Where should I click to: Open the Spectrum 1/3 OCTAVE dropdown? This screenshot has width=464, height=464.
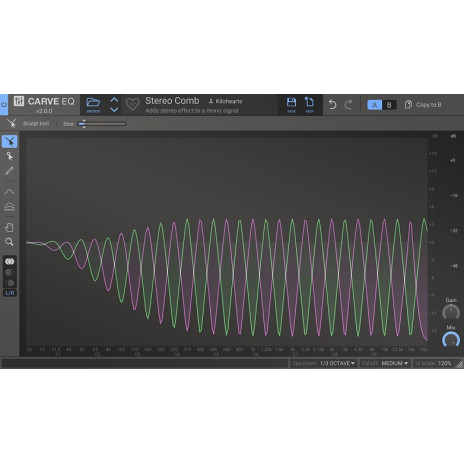pos(324,363)
